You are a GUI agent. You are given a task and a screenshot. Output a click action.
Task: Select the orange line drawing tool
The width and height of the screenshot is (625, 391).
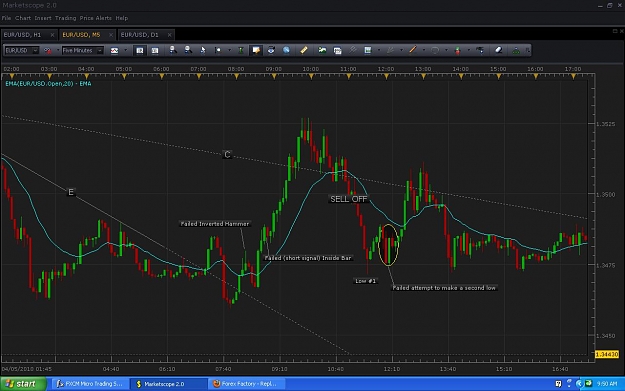click(x=413, y=50)
